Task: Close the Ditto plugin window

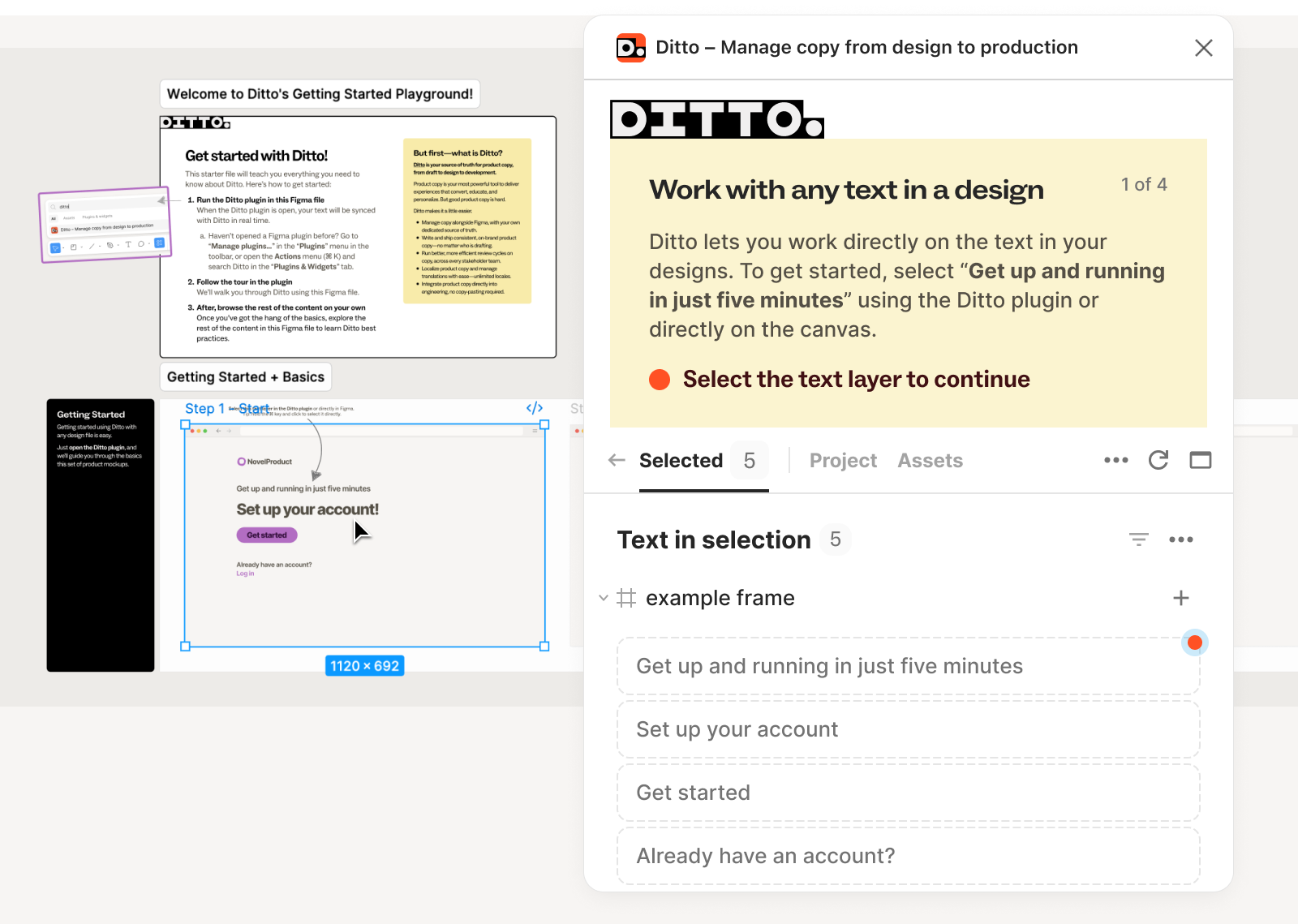Action: (1203, 48)
